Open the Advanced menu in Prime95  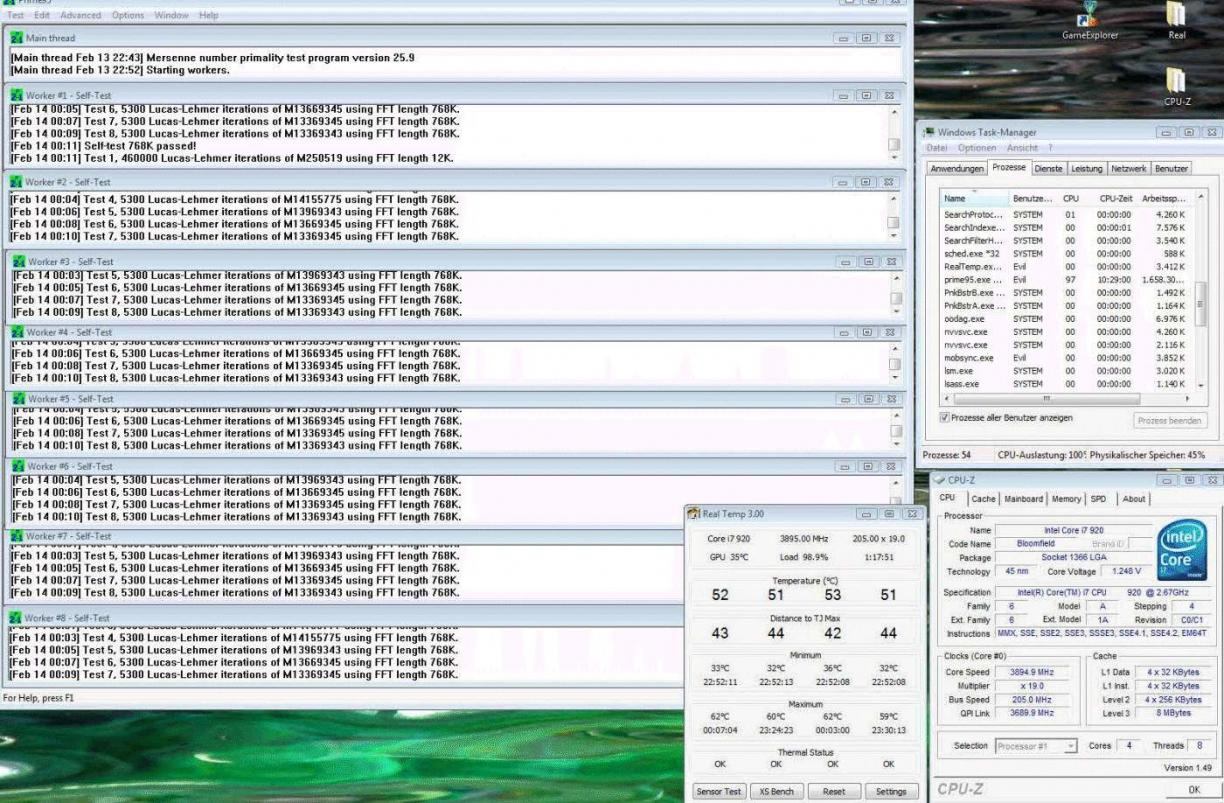pyautogui.click(x=81, y=16)
